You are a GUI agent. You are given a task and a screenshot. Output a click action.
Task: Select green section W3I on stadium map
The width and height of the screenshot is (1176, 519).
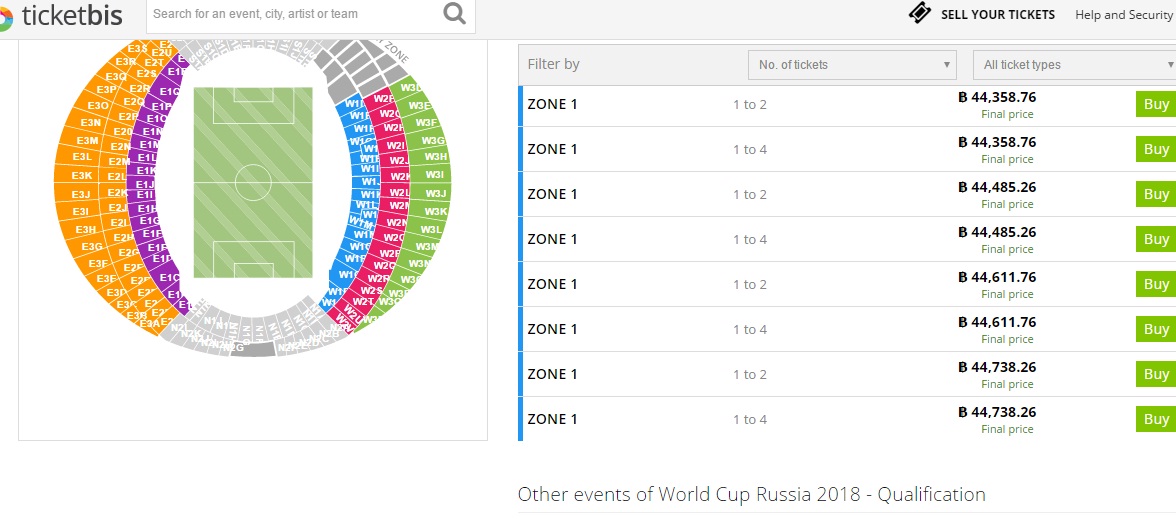(435, 175)
